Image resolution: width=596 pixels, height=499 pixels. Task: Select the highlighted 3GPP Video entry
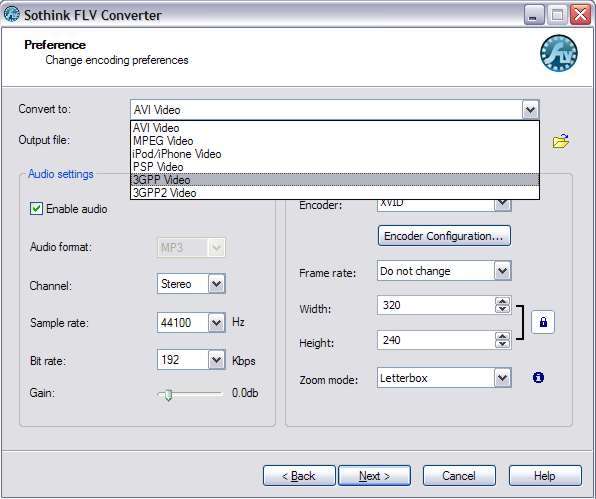click(334, 180)
